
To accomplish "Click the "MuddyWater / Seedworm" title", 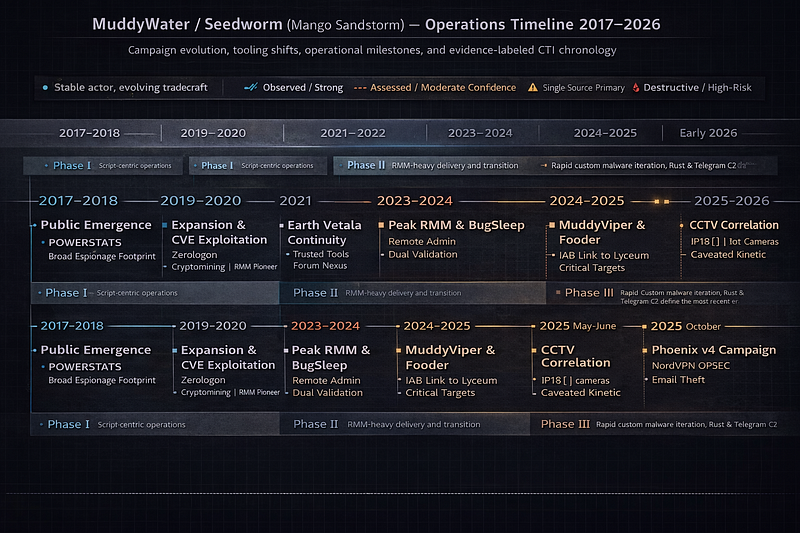I will 187,24.
